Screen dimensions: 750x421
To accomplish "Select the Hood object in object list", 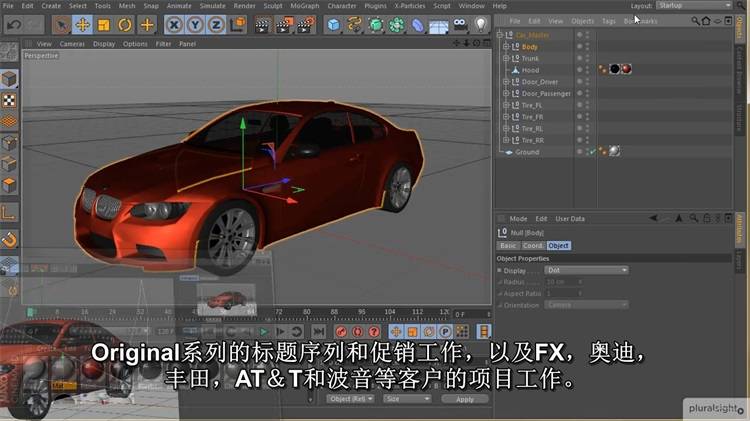I will coord(530,70).
